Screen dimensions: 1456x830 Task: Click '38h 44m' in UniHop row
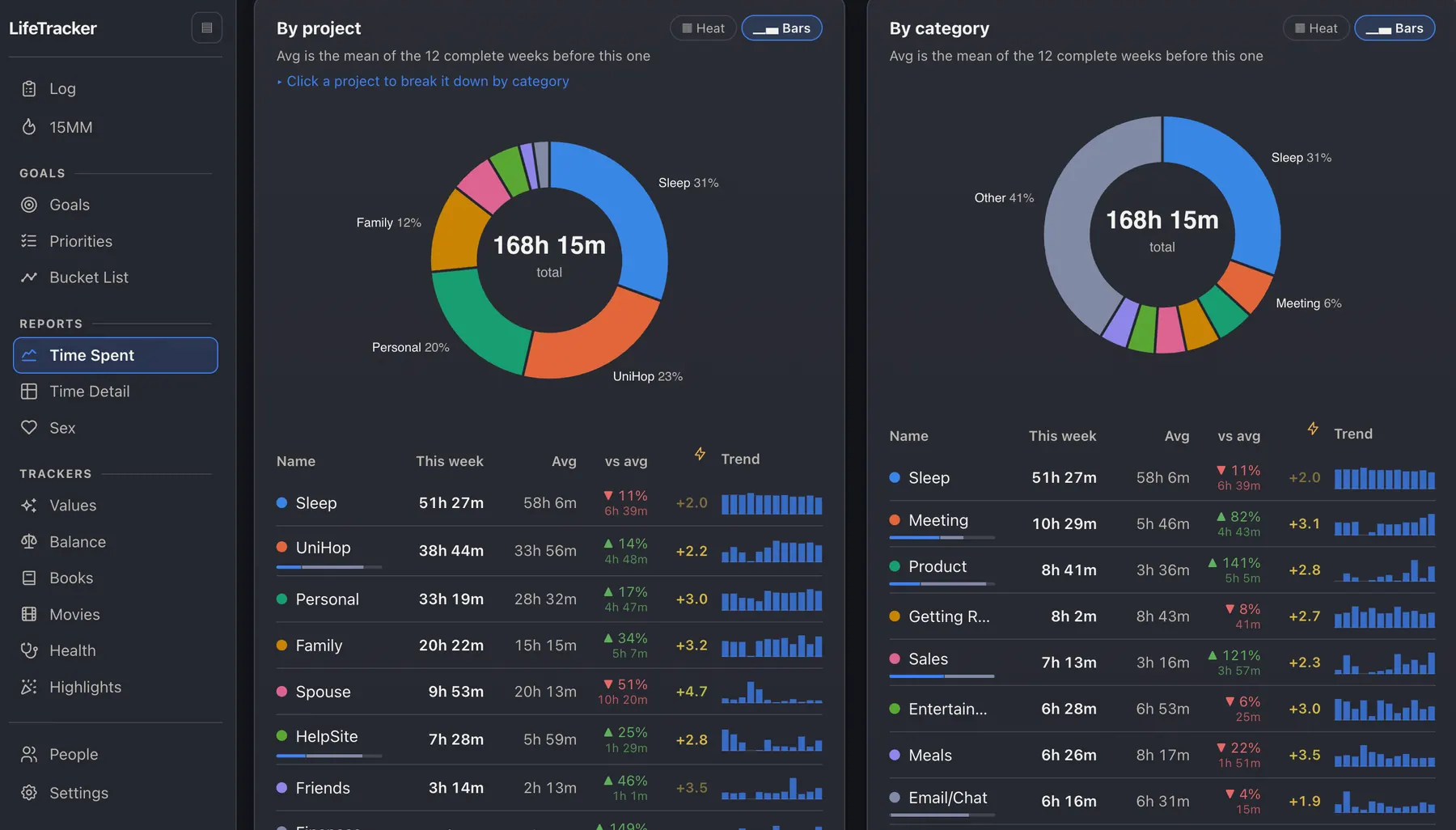(451, 551)
